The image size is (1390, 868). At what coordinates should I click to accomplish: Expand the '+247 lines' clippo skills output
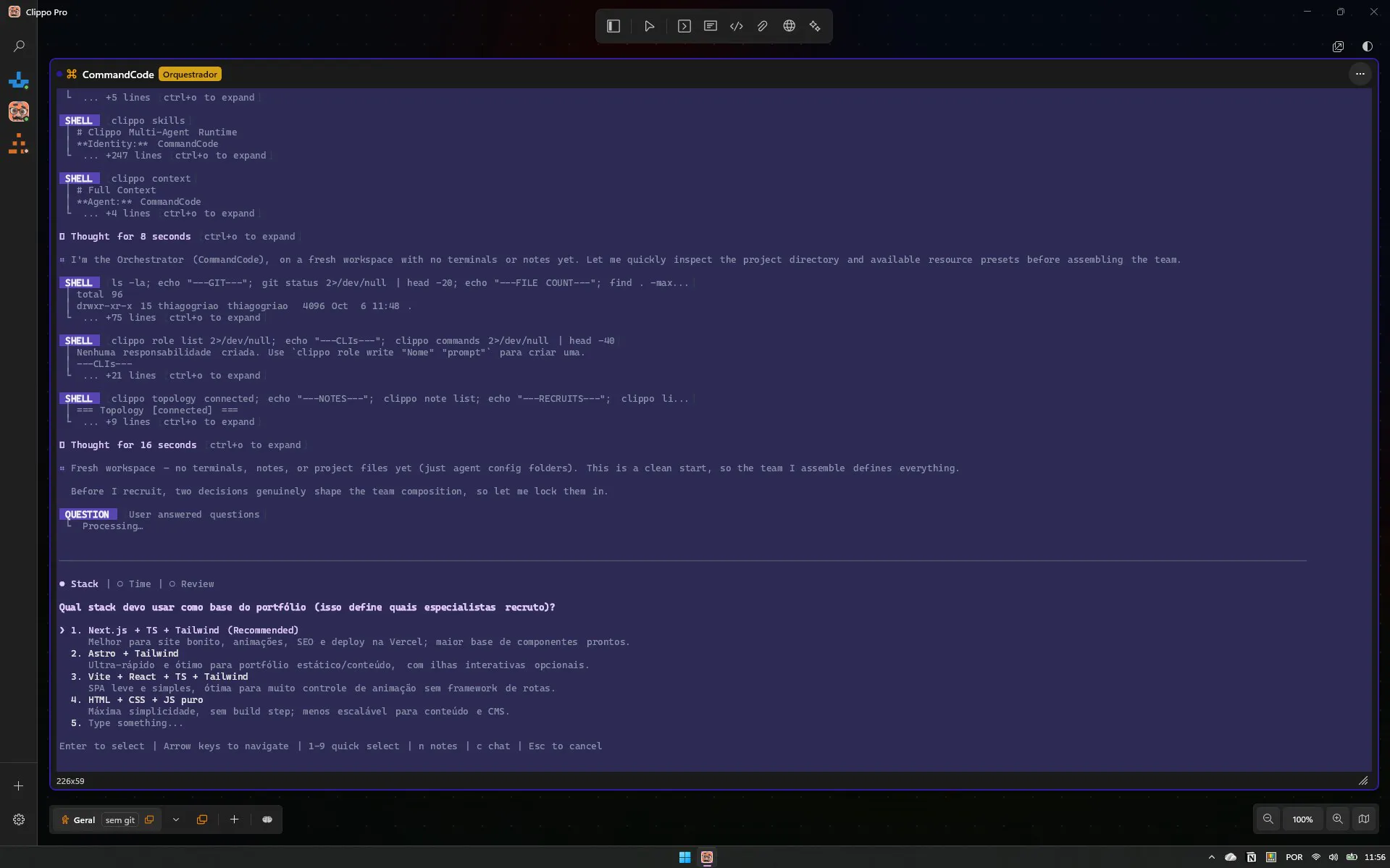[x=174, y=156]
